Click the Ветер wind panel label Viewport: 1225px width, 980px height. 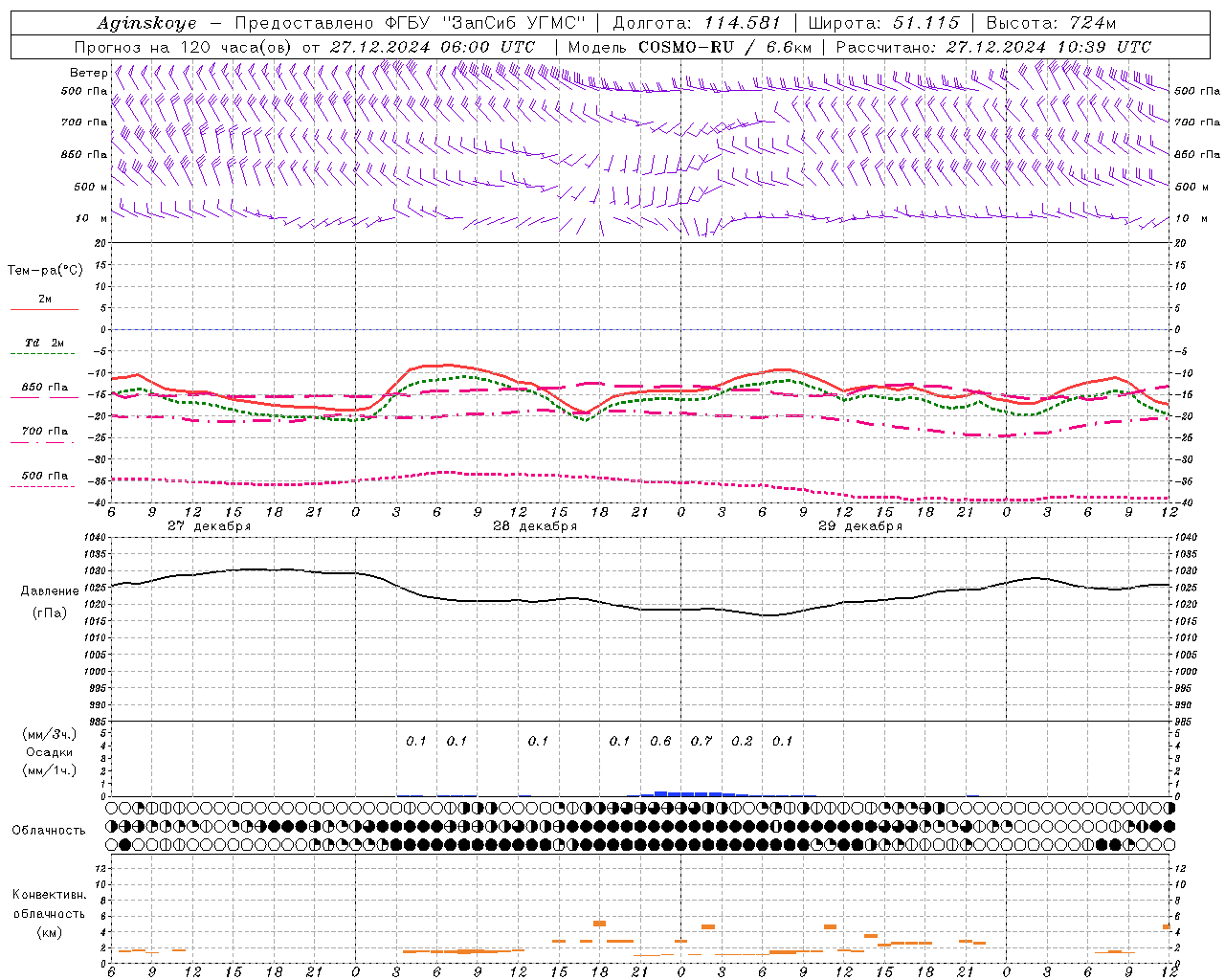(x=88, y=73)
